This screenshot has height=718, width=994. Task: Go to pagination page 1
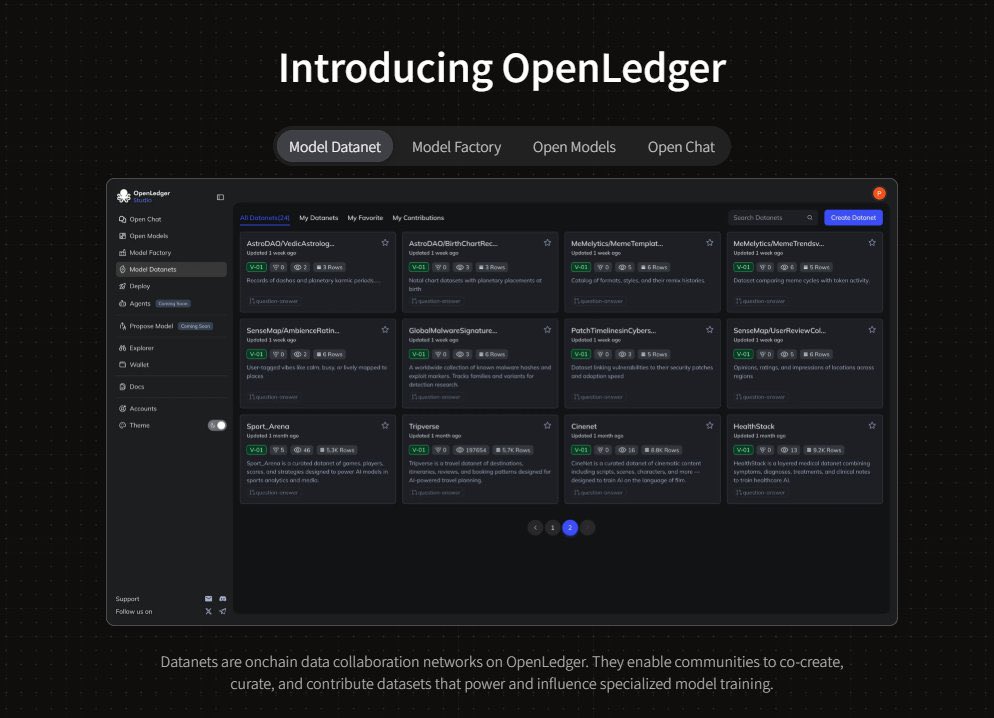pos(553,527)
